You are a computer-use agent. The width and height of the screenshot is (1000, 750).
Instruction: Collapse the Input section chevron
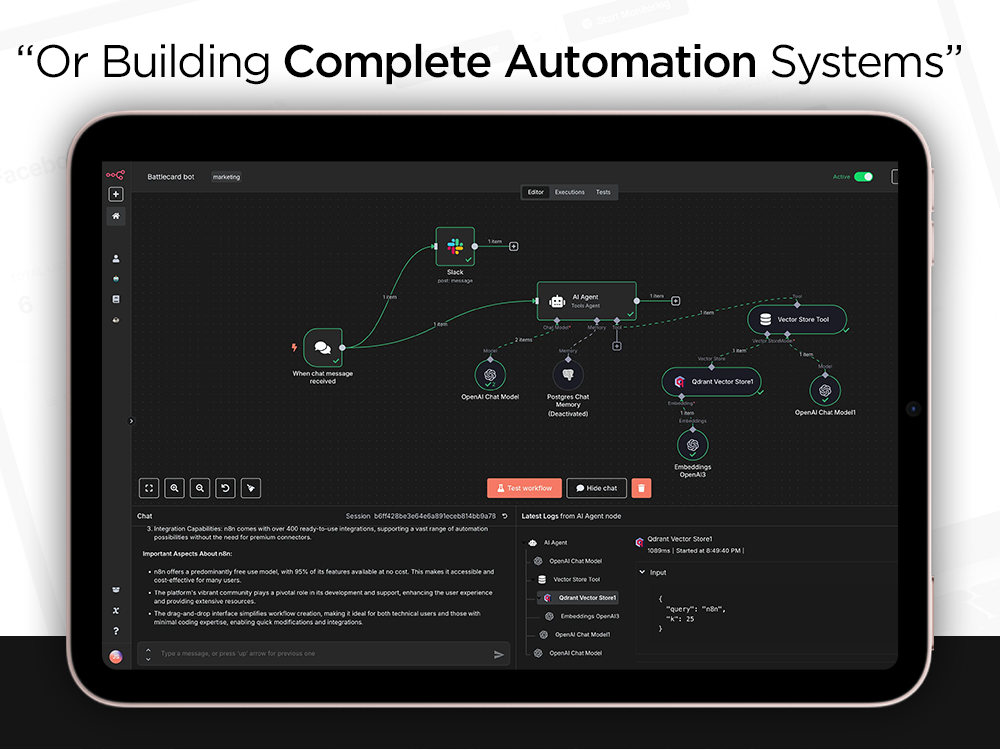tap(642, 572)
